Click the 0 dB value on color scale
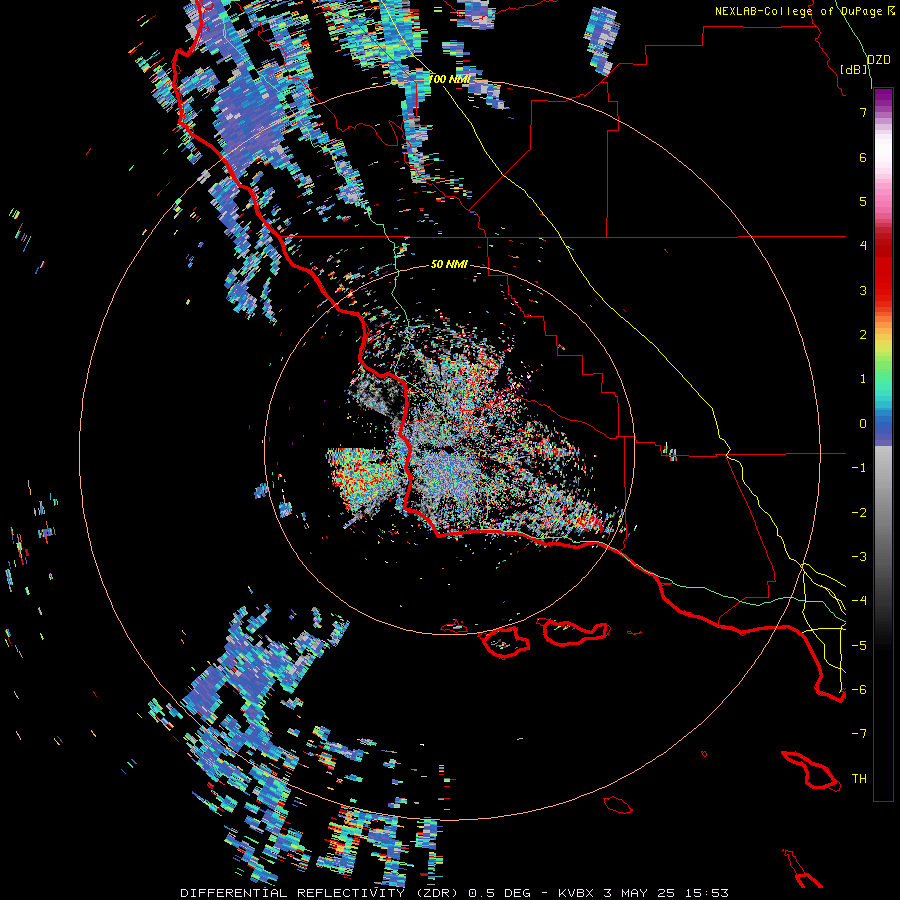 click(x=863, y=424)
